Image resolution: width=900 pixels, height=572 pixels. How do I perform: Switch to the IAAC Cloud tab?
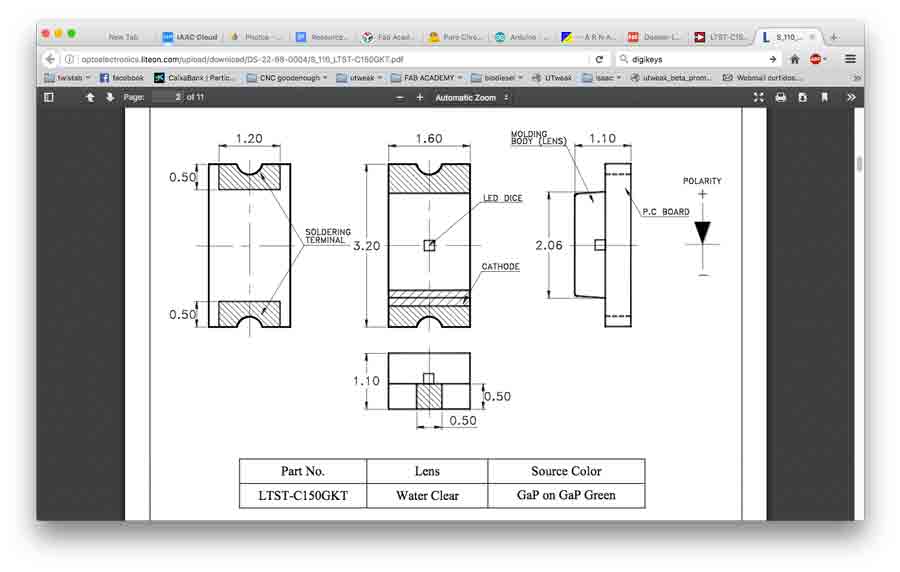[190, 37]
